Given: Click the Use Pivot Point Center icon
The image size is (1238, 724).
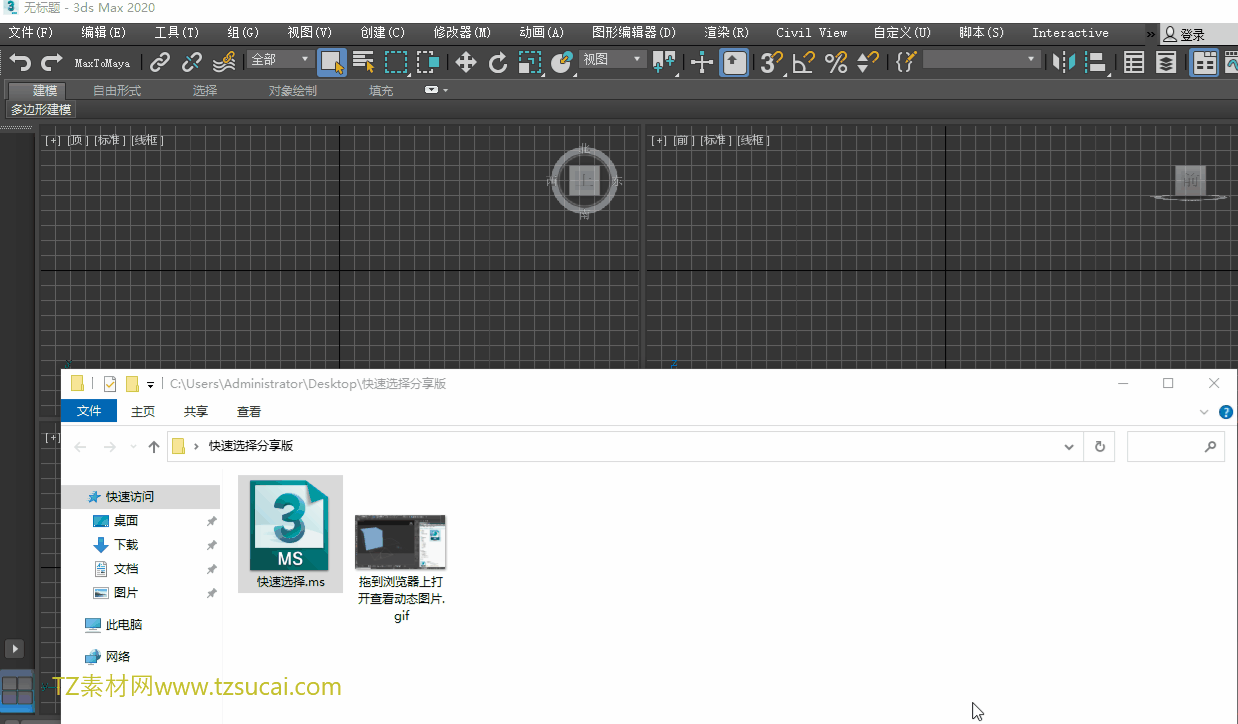Looking at the screenshot, I should coord(664,62).
